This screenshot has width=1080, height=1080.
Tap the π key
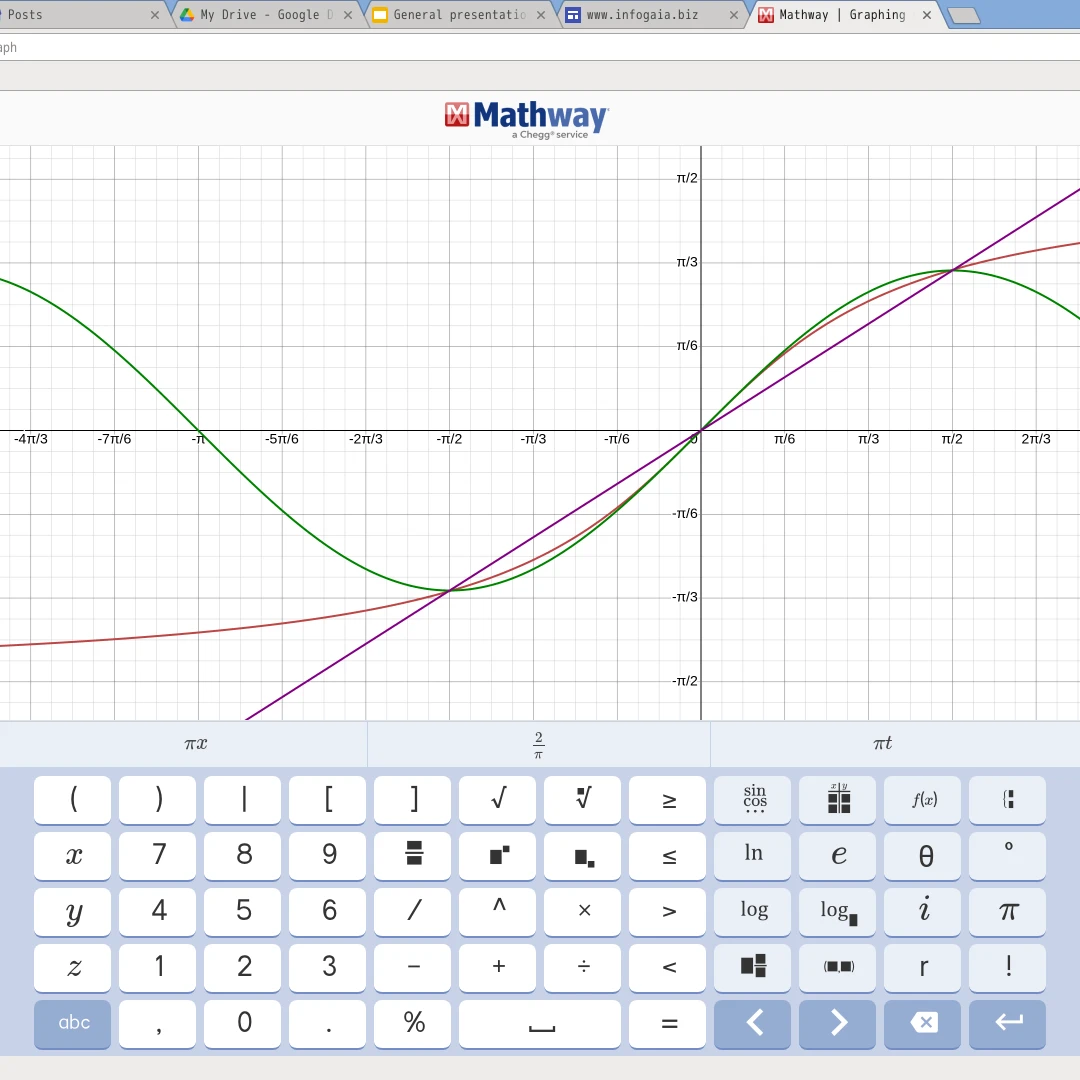[1007, 912]
